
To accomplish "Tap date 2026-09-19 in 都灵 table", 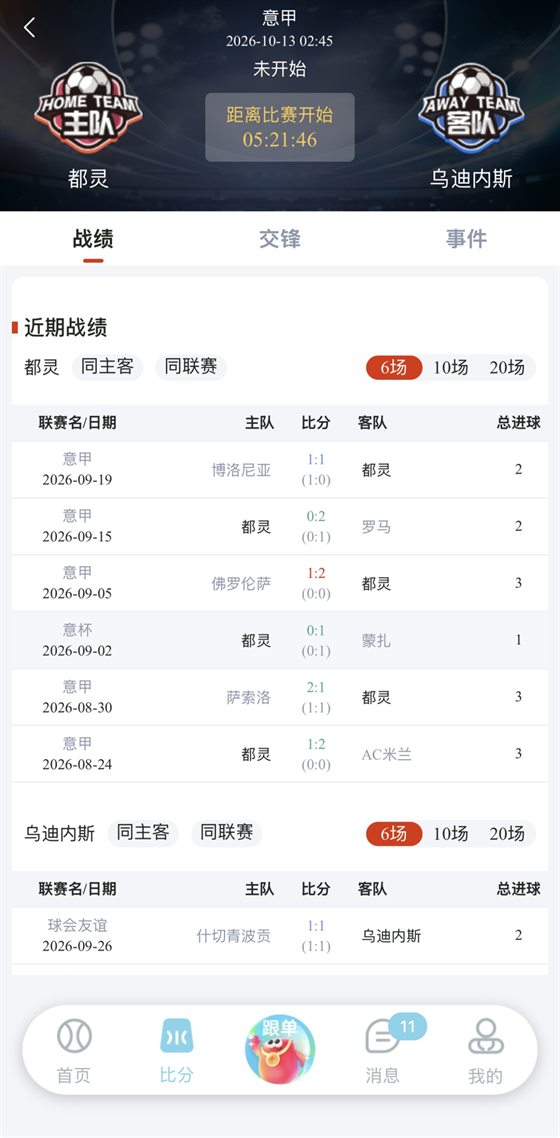I will [x=77, y=480].
